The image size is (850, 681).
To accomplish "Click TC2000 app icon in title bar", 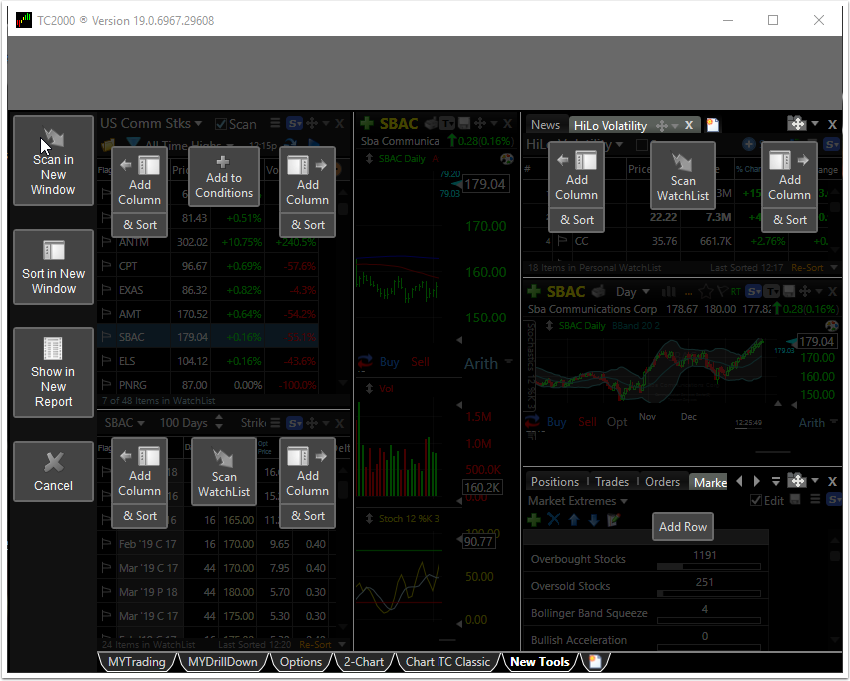I will tap(23, 20).
